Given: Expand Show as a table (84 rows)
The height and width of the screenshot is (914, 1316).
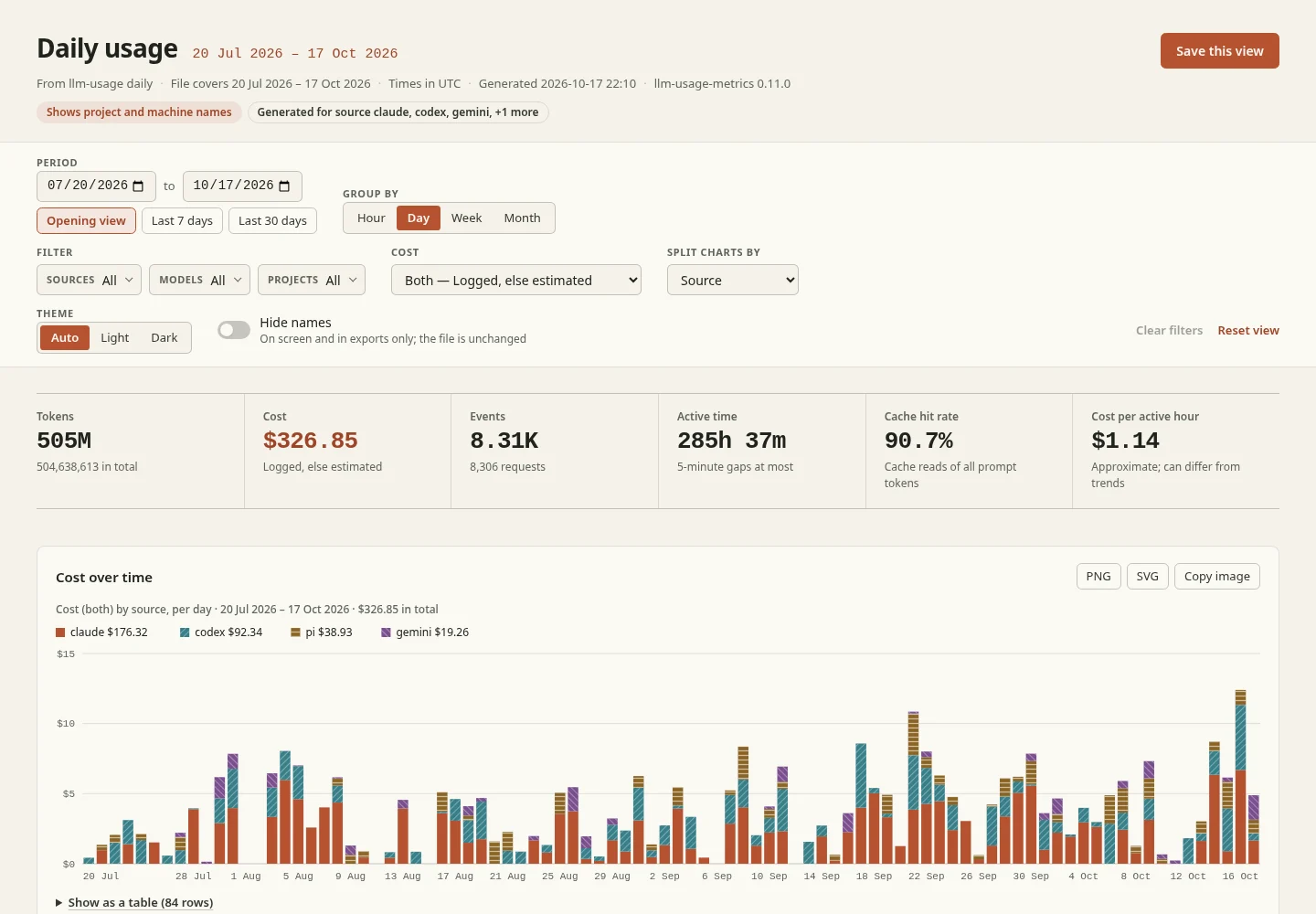Looking at the screenshot, I should coord(134,902).
